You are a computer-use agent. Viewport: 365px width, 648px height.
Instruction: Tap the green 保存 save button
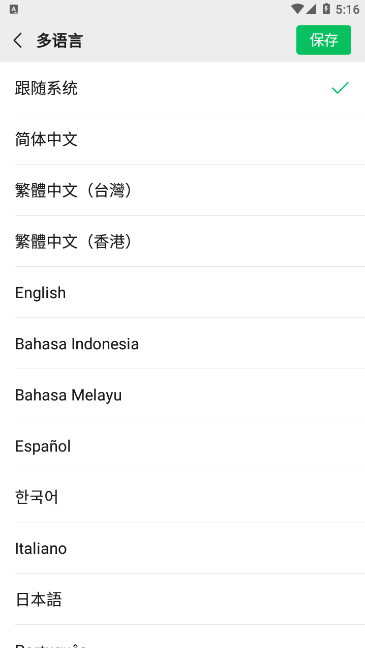click(x=323, y=40)
